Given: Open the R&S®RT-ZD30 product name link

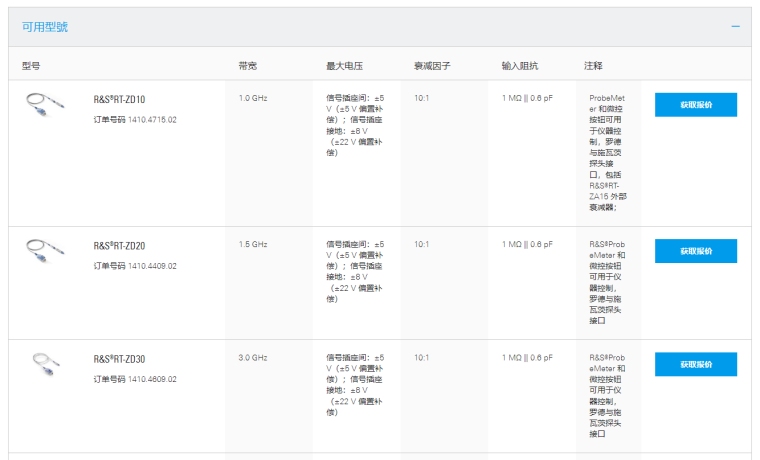Looking at the screenshot, I should click(119, 358).
